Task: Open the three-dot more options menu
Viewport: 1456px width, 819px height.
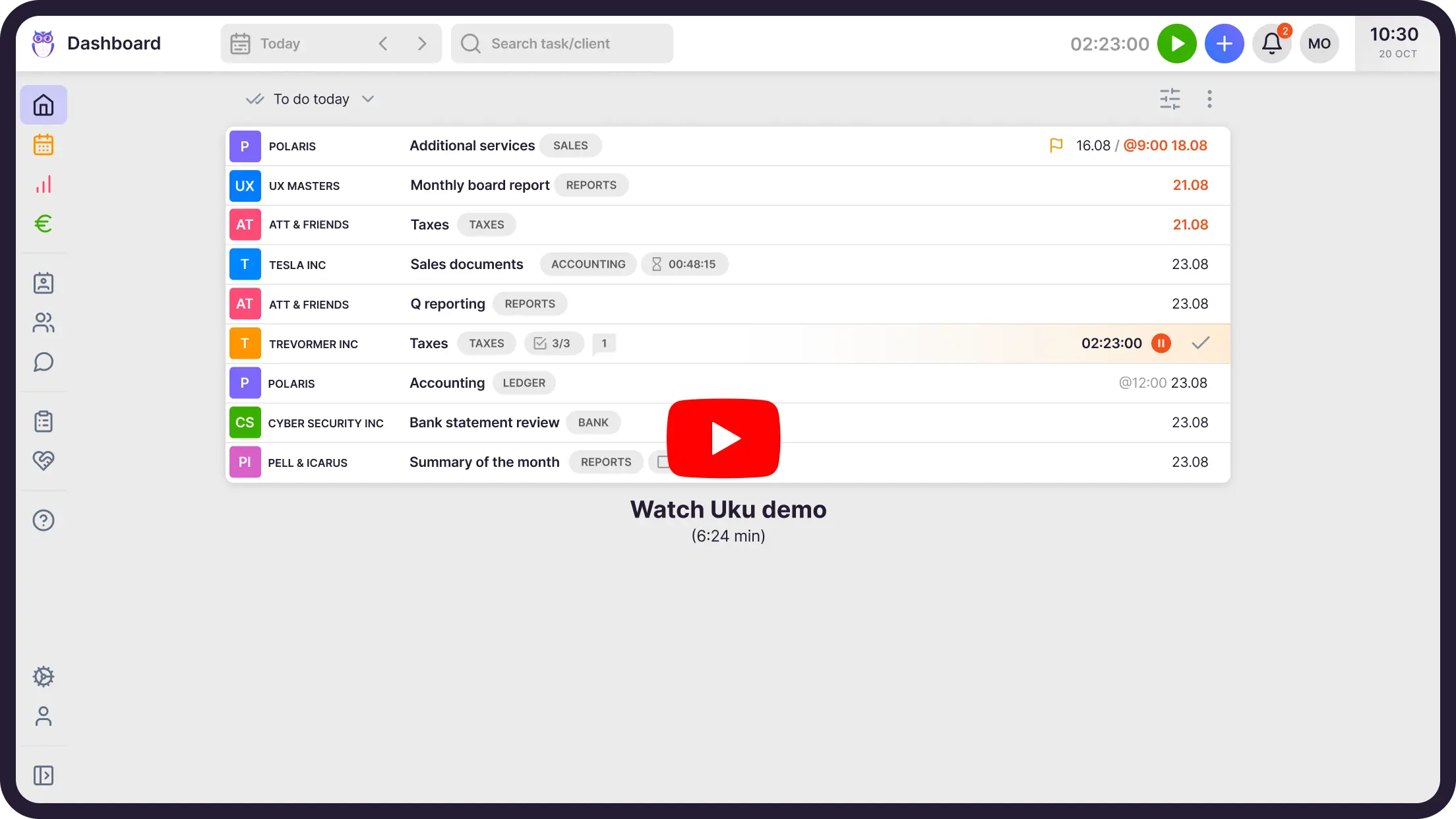Action: click(x=1209, y=99)
